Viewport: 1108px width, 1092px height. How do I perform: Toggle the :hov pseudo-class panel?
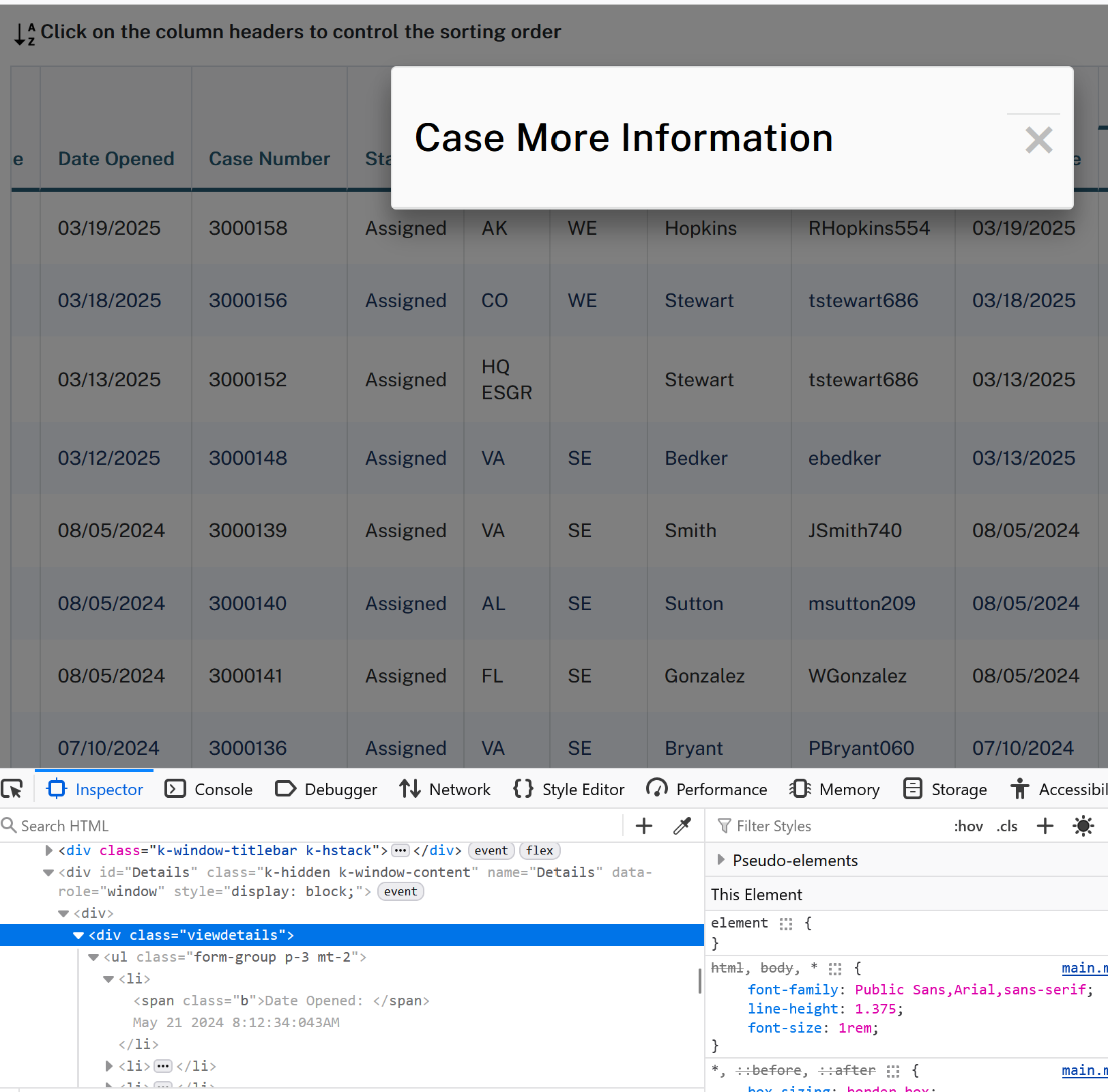pyautogui.click(x=967, y=826)
